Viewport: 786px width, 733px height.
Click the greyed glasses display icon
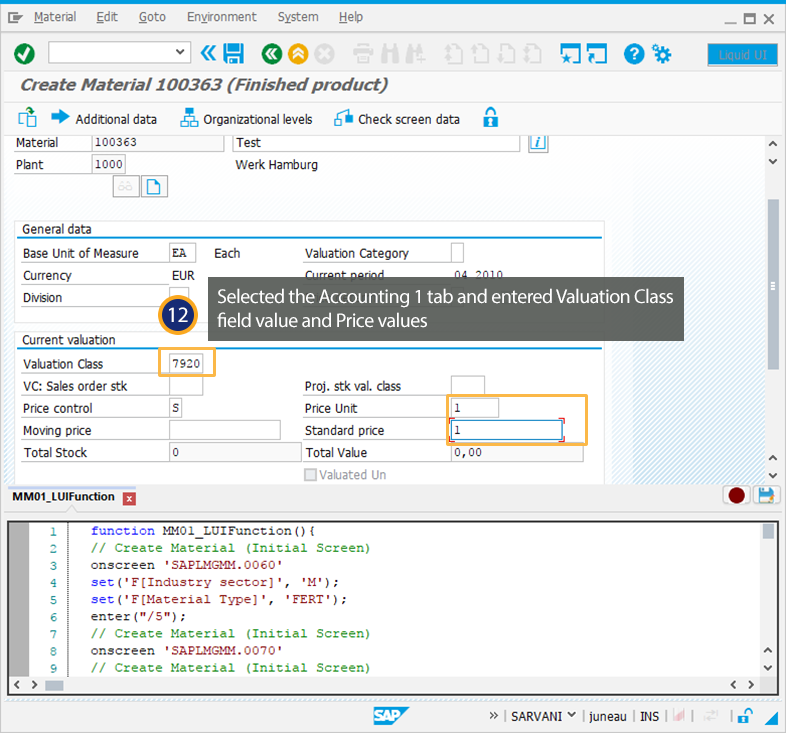pyautogui.click(x=125, y=187)
